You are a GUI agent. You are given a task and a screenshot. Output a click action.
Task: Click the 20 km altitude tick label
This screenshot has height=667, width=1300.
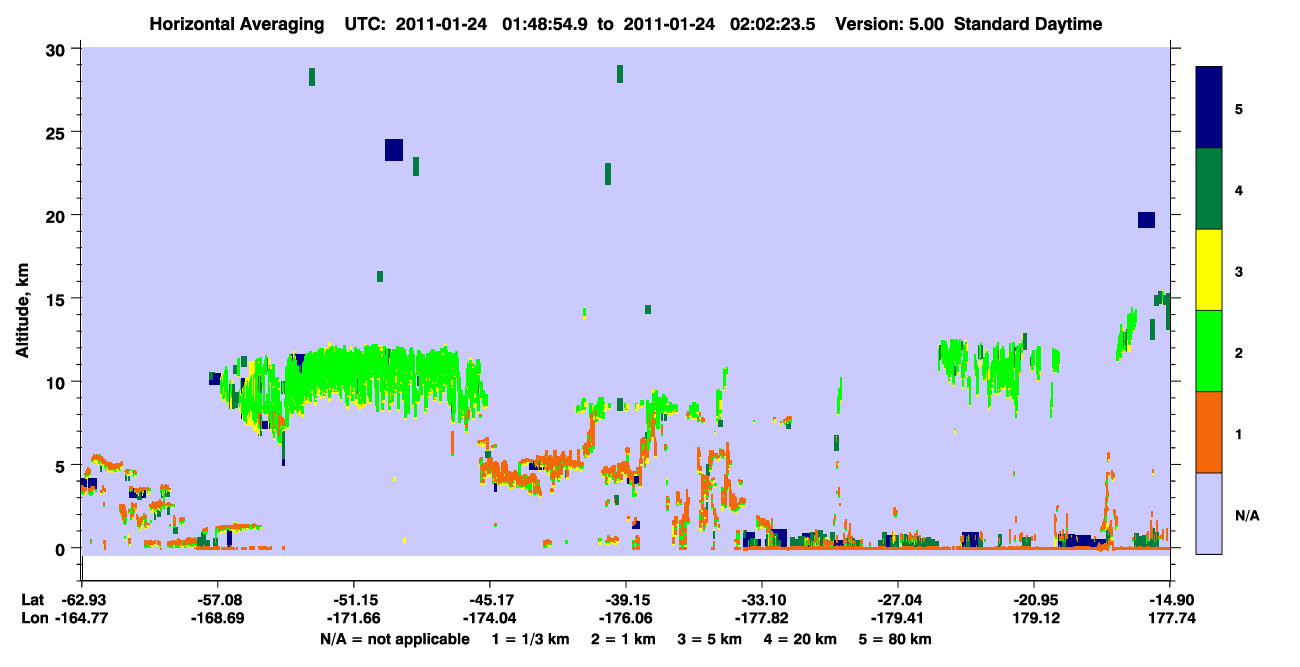57,216
